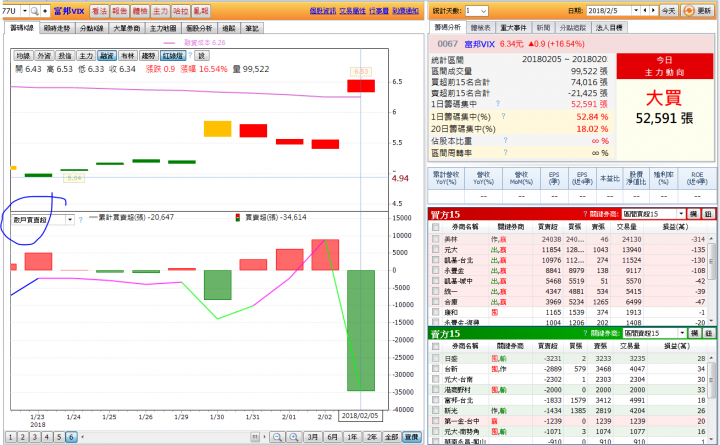Click help icon beside 1日籌碼集中(%)
The width and height of the screenshot is (720, 445).
pyautogui.click(x=503, y=116)
